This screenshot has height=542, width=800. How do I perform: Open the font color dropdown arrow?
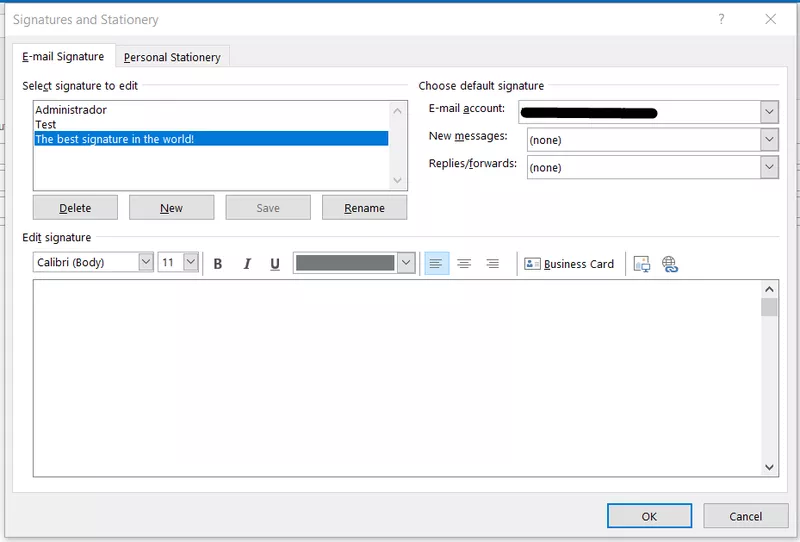click(406, 263)
